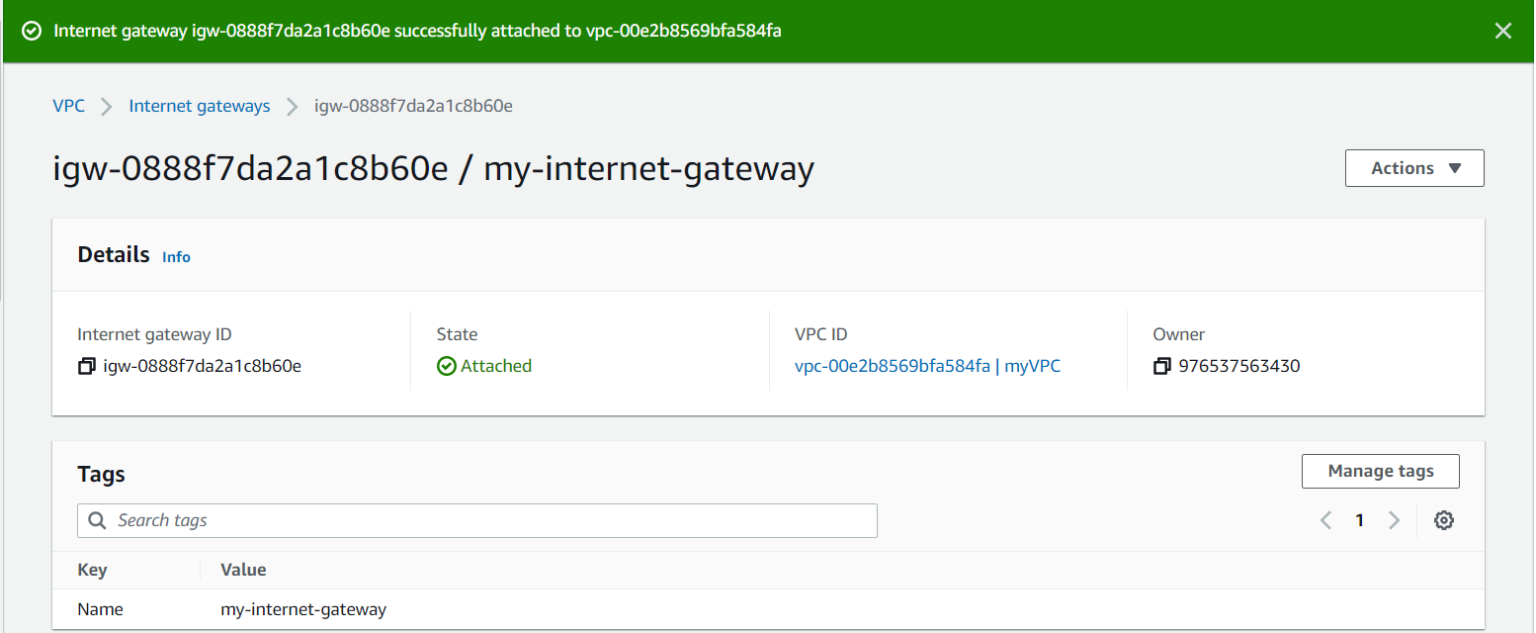Sort tags by Key column header
This screenshot has height=633, width=1536.
[x=92, y=570]
